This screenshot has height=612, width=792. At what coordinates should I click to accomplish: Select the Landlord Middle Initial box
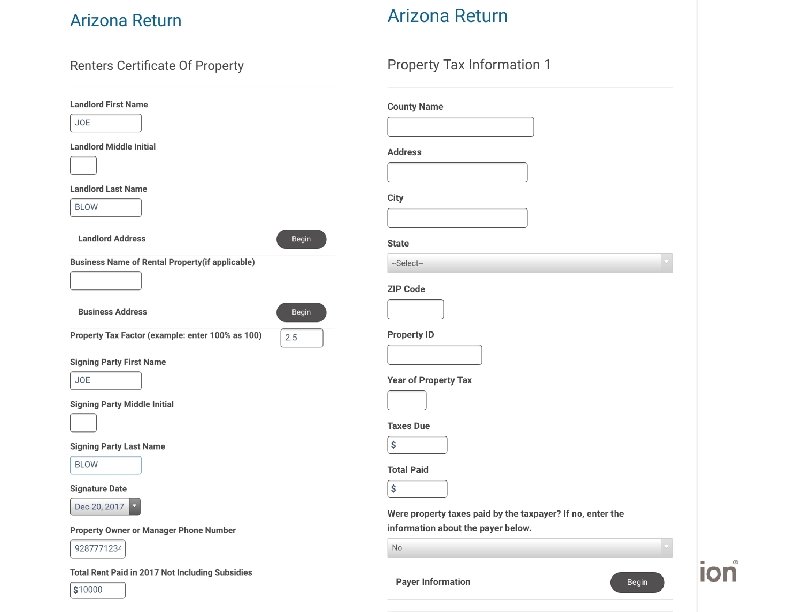click(x=83, y=165)
